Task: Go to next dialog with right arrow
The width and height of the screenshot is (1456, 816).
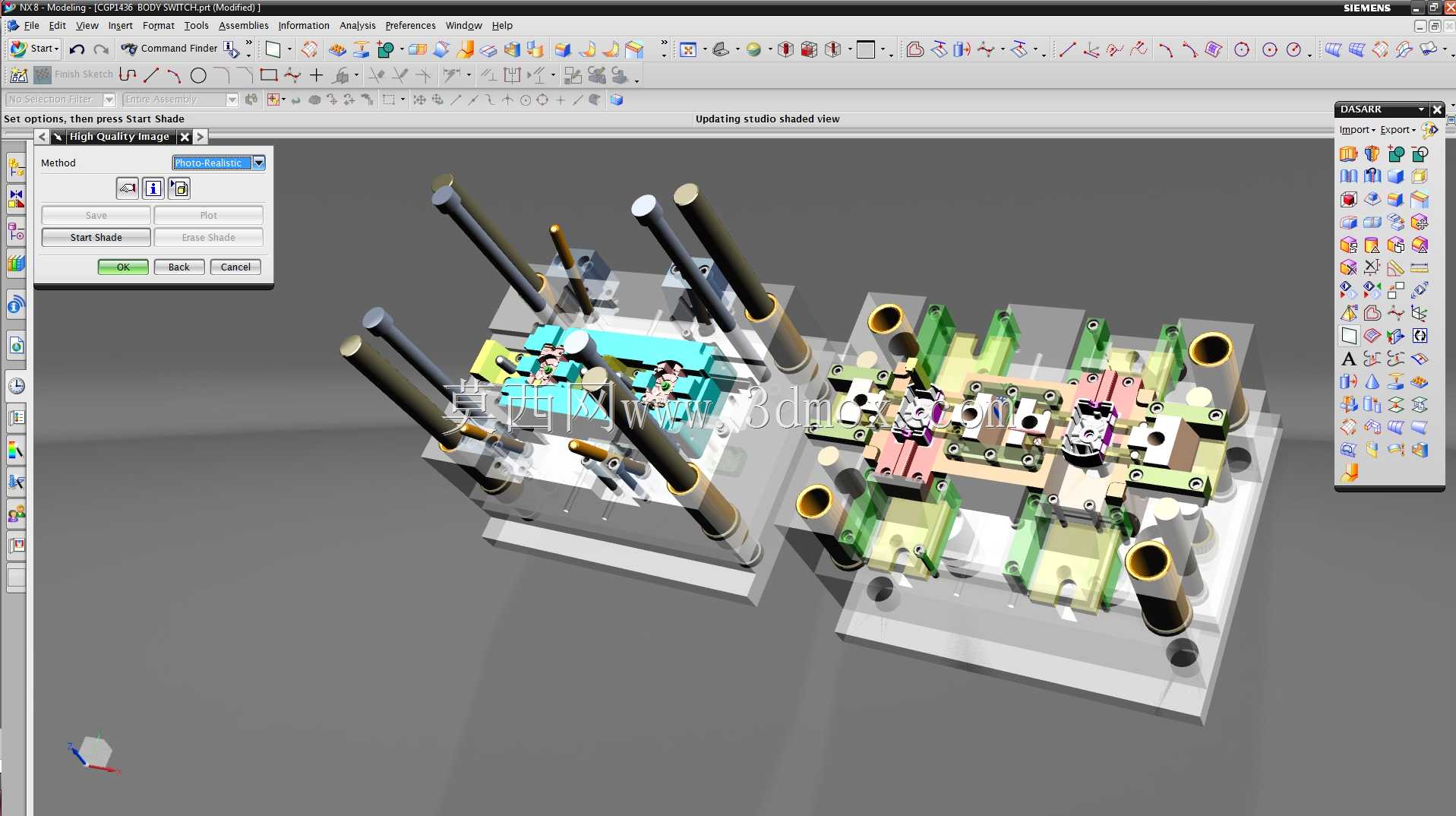Action: coord(200,137)
